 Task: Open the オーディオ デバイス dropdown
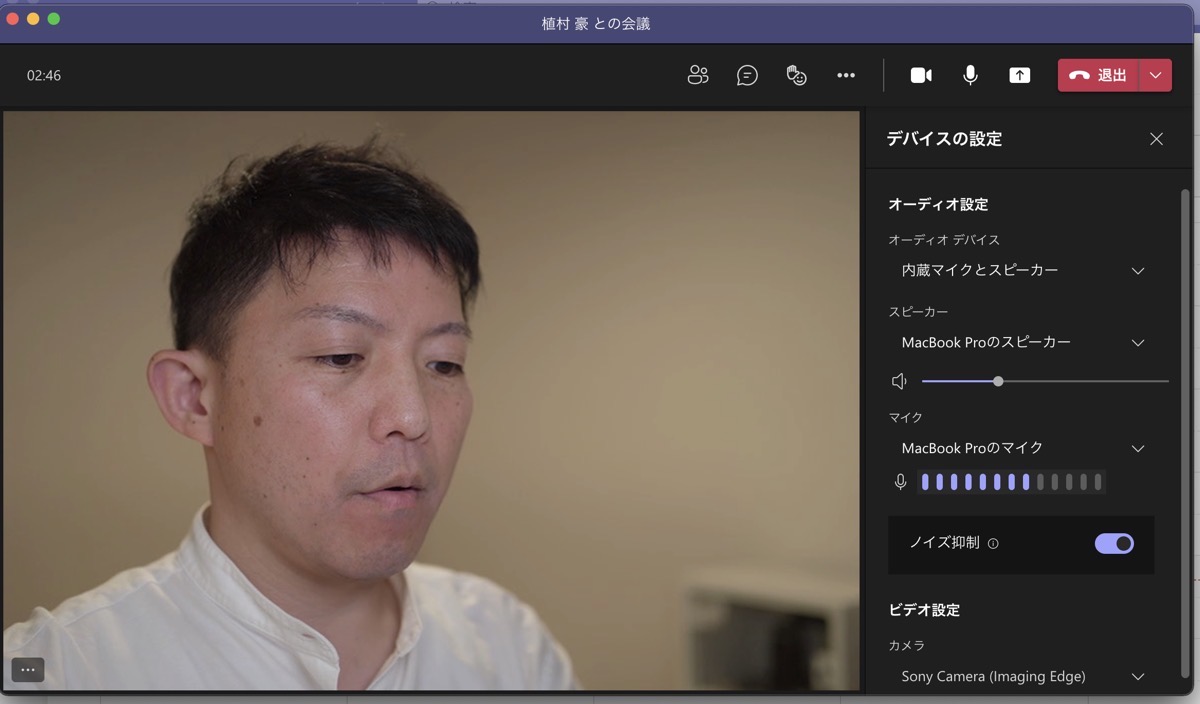click(1021, 270)
